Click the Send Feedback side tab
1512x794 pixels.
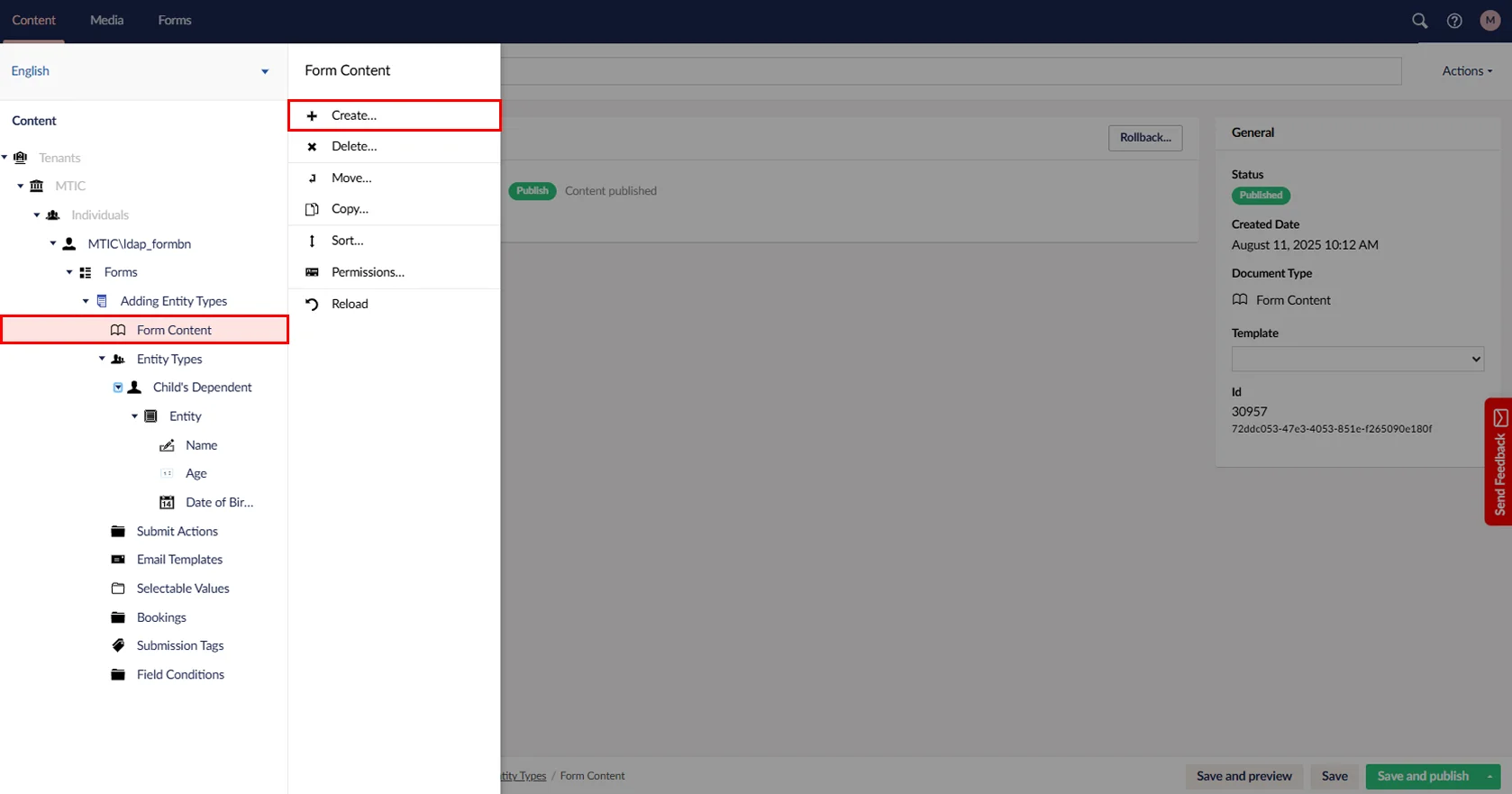point(1498,461)
